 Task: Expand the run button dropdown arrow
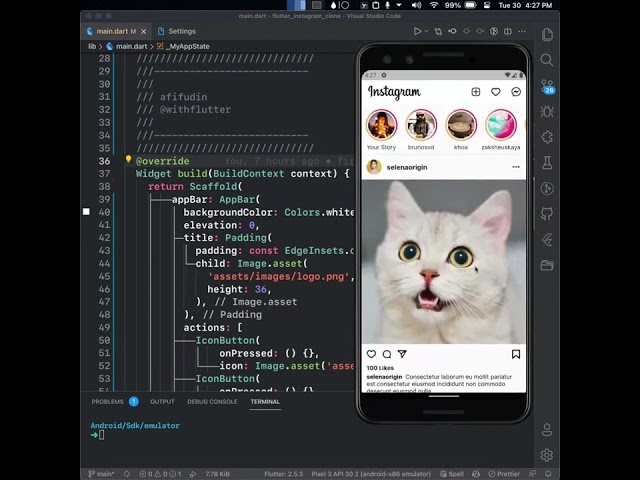pos(427,31)
